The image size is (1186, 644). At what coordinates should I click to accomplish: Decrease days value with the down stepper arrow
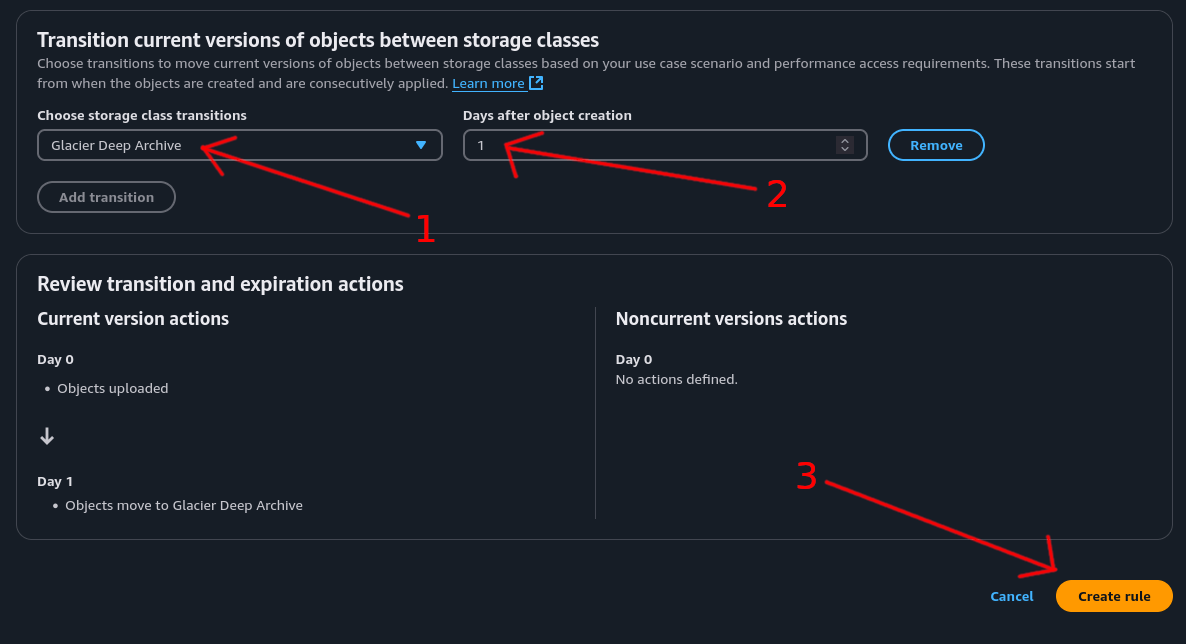pyautogui.click(x=845, y=150)
